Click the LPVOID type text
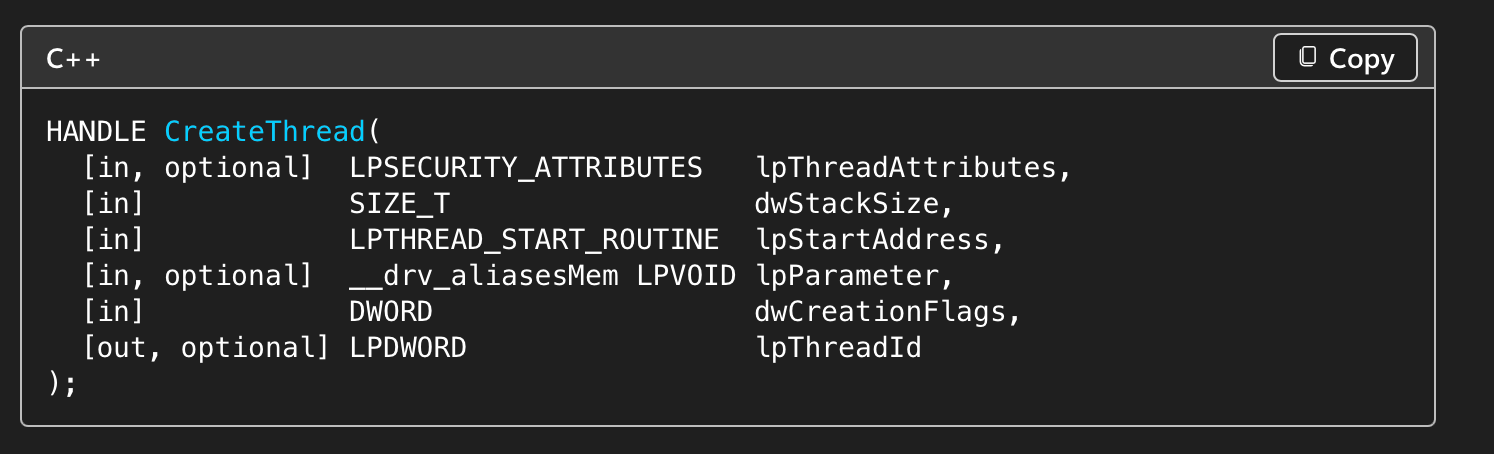Viewport: 1494px width, 454px height. pos(686,276)
